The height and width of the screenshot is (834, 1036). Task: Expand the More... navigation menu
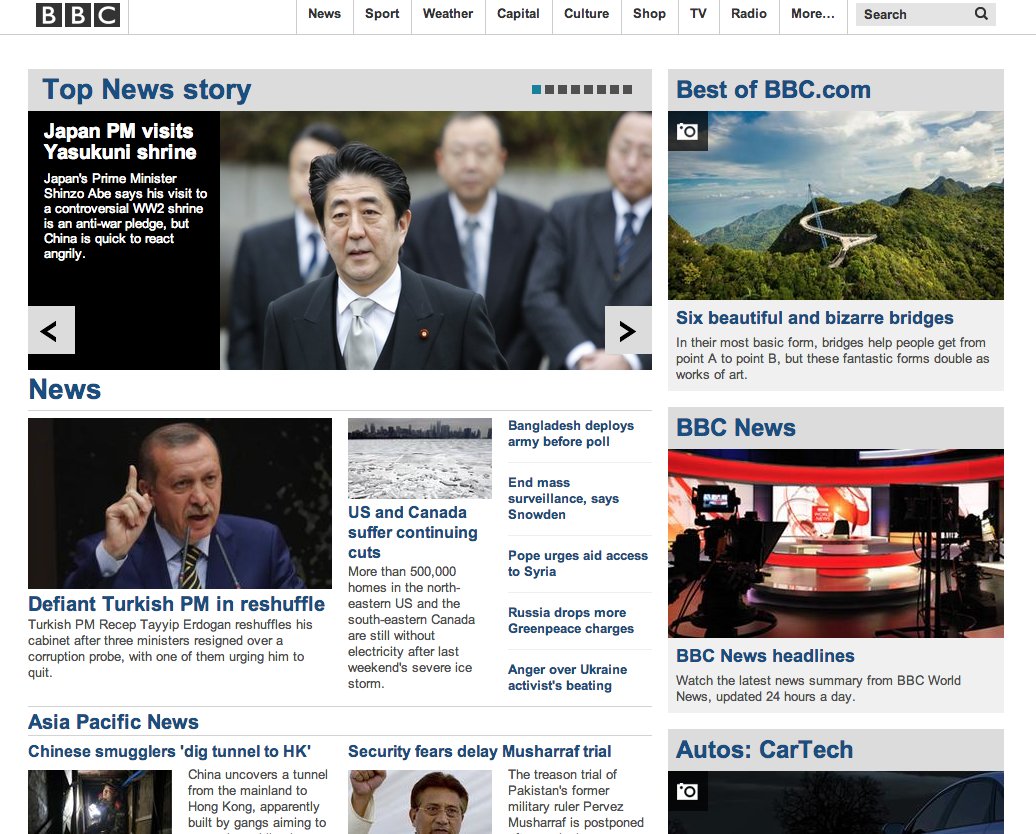[813, 14]
